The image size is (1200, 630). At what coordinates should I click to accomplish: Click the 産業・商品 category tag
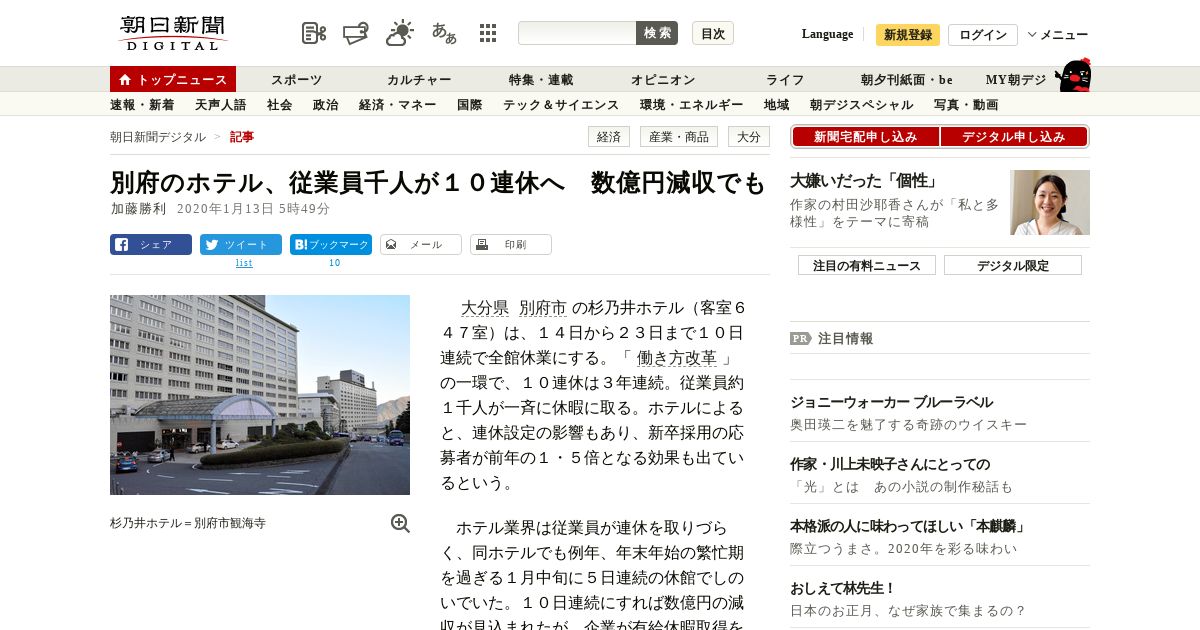[x=679, y=137]
